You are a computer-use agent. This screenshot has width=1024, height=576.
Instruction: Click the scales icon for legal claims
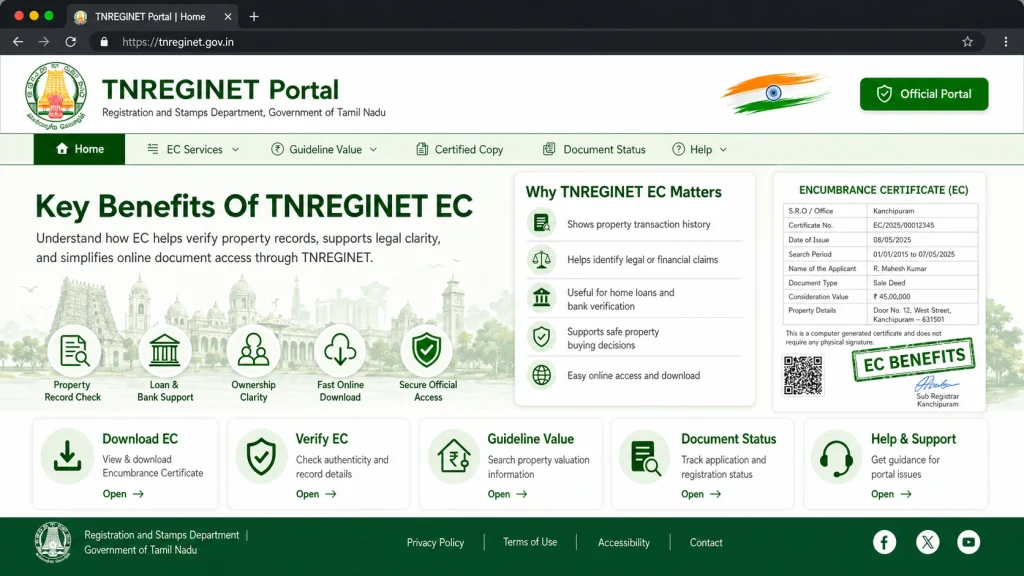[x=541, y=260]
